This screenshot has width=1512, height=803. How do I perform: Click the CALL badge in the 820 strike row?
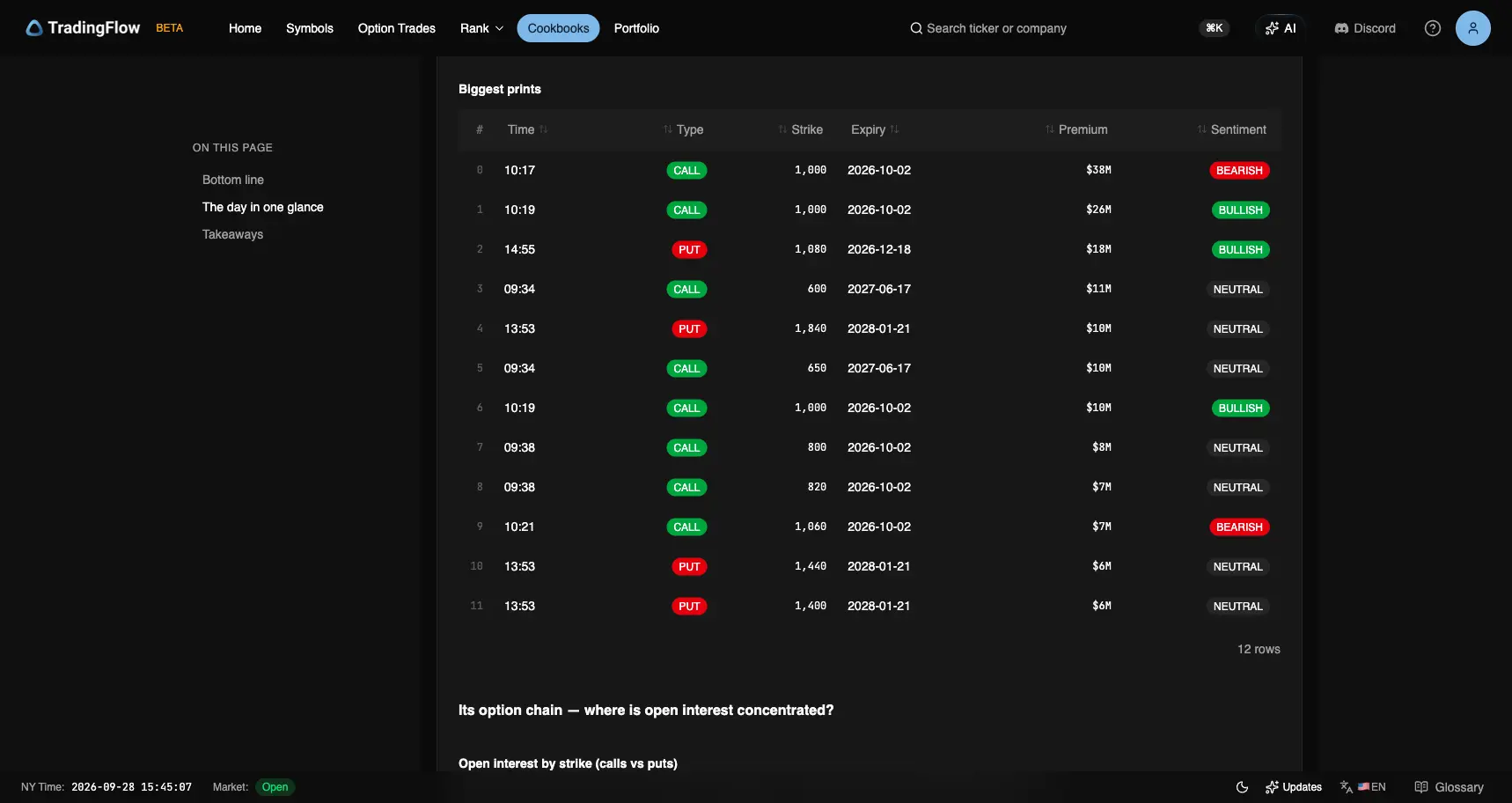point(686,488)
